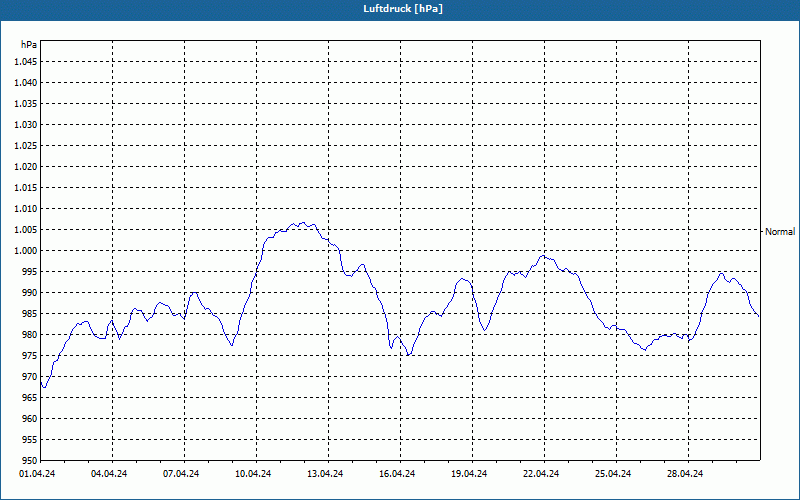Click the curve minimum just after 16.04.24

tap(408, 355)
